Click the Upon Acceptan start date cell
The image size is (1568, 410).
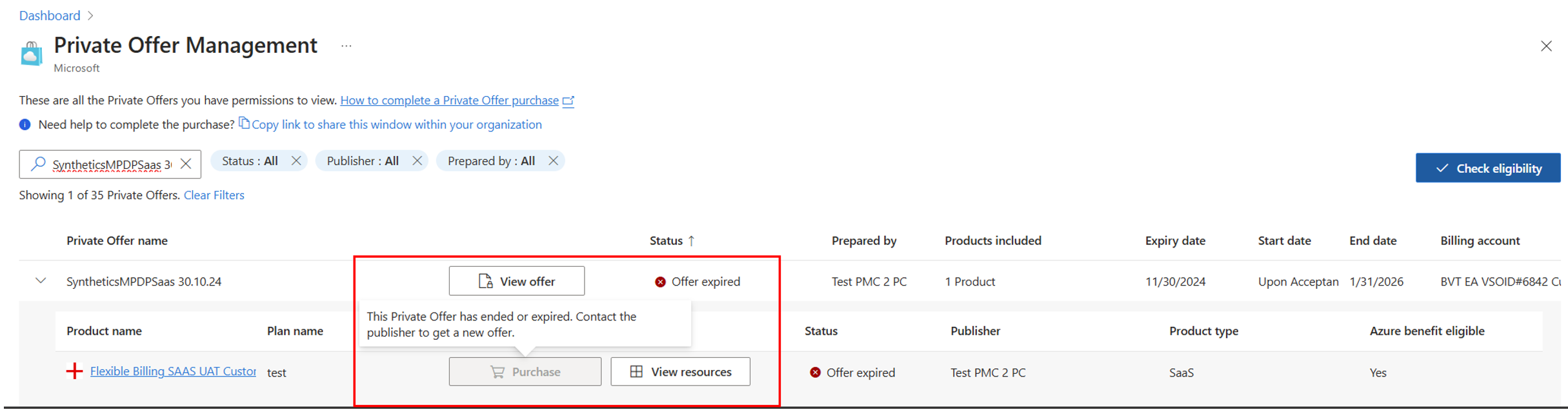(x=1298, y=282)
